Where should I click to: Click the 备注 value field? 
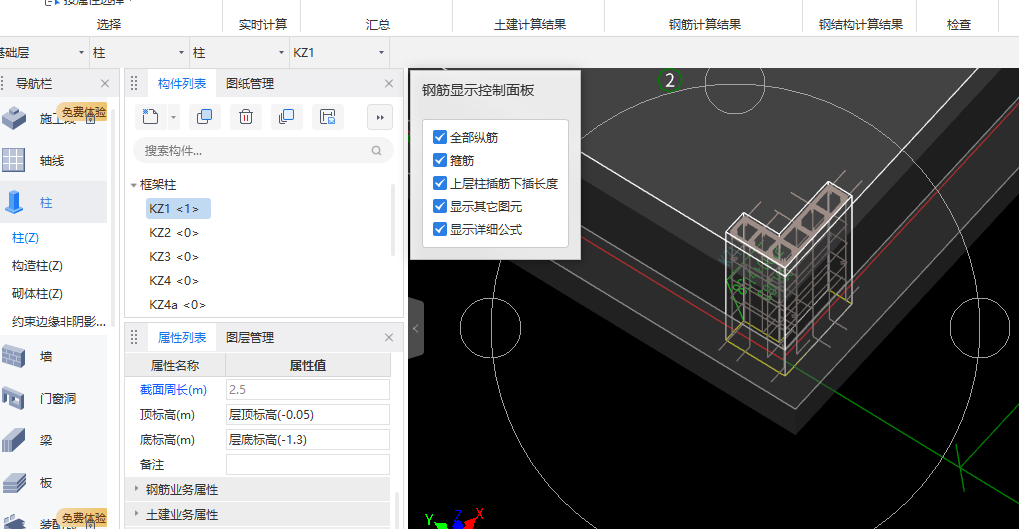[308, 465]
